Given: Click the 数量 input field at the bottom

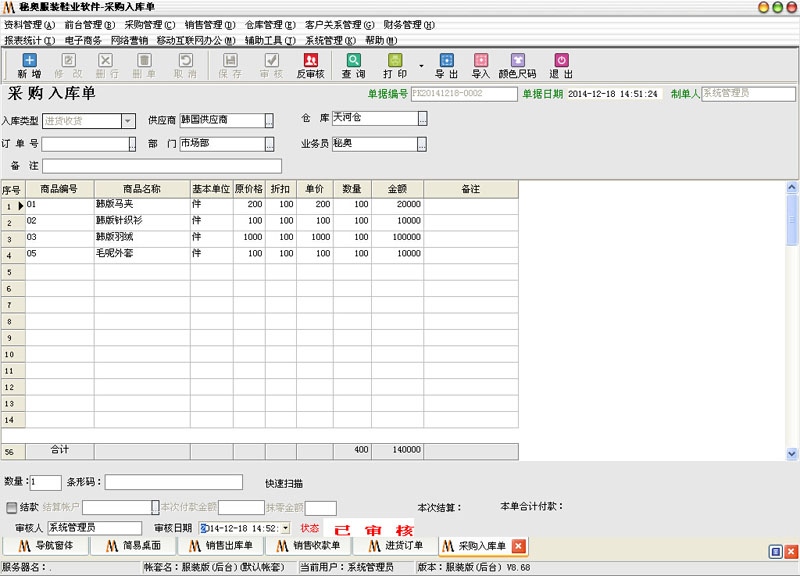Looking at the screenshot, I should point(45,482).
